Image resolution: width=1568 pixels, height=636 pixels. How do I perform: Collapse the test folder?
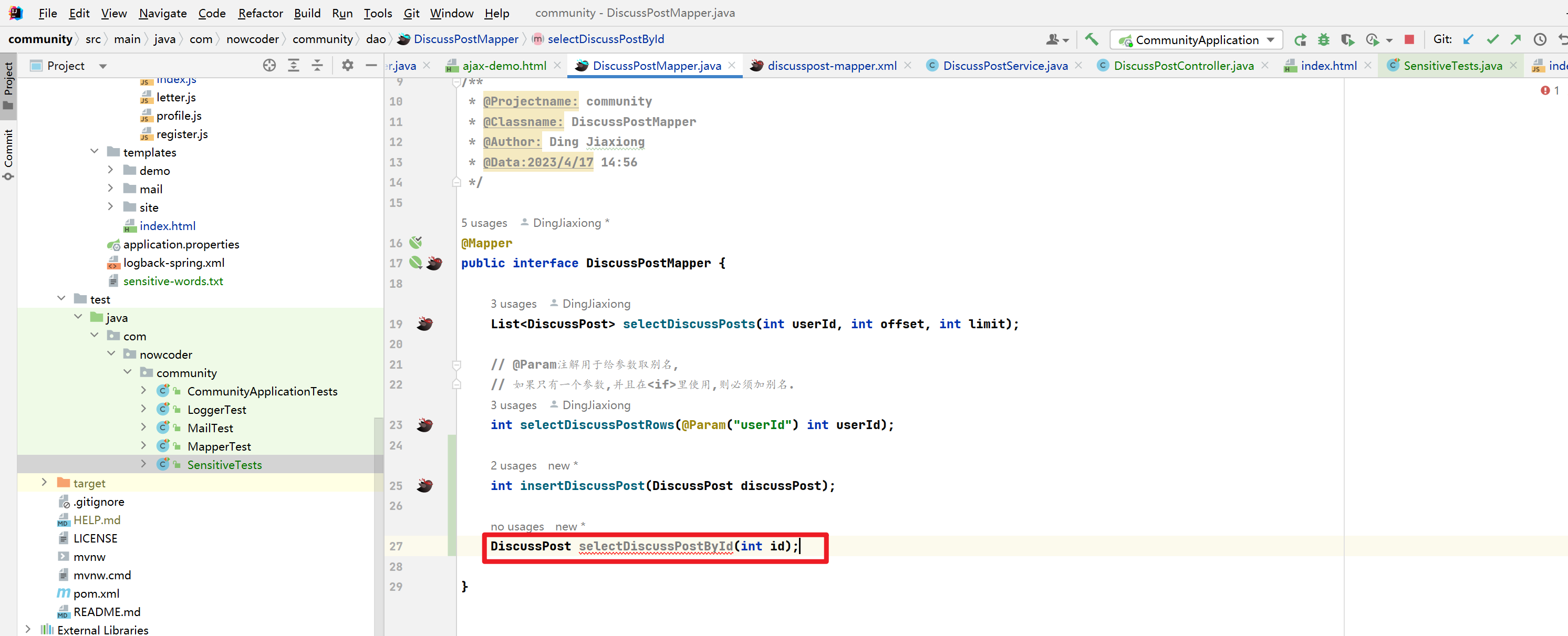coord(61,298)
